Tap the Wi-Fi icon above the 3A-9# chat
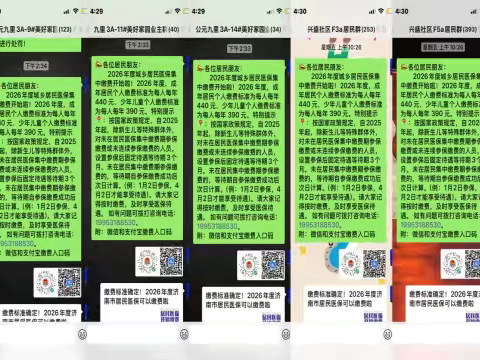480x362 pixels. [x=76, y=11]
